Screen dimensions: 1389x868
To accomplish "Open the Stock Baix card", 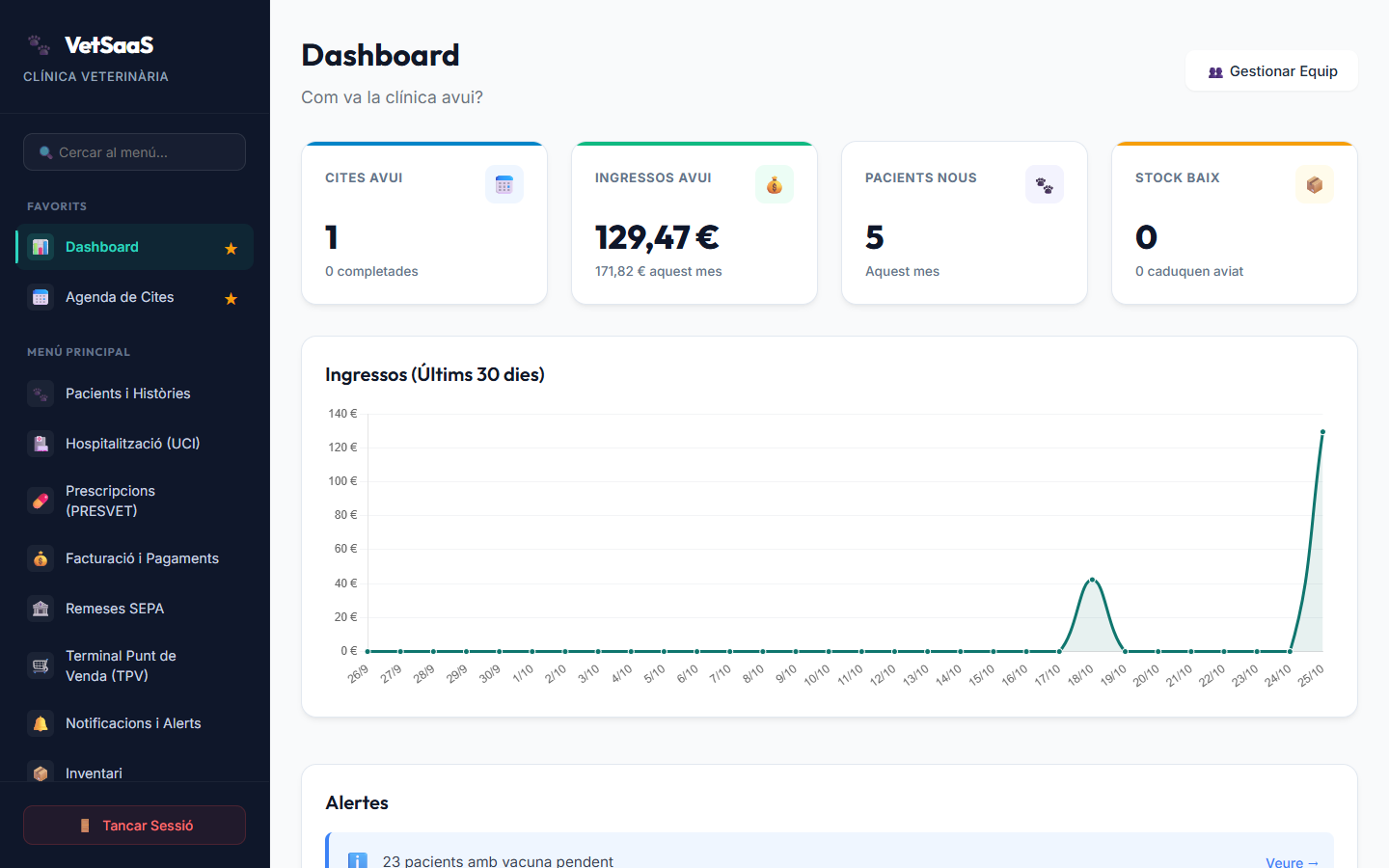I will [x=1235, y=223].
